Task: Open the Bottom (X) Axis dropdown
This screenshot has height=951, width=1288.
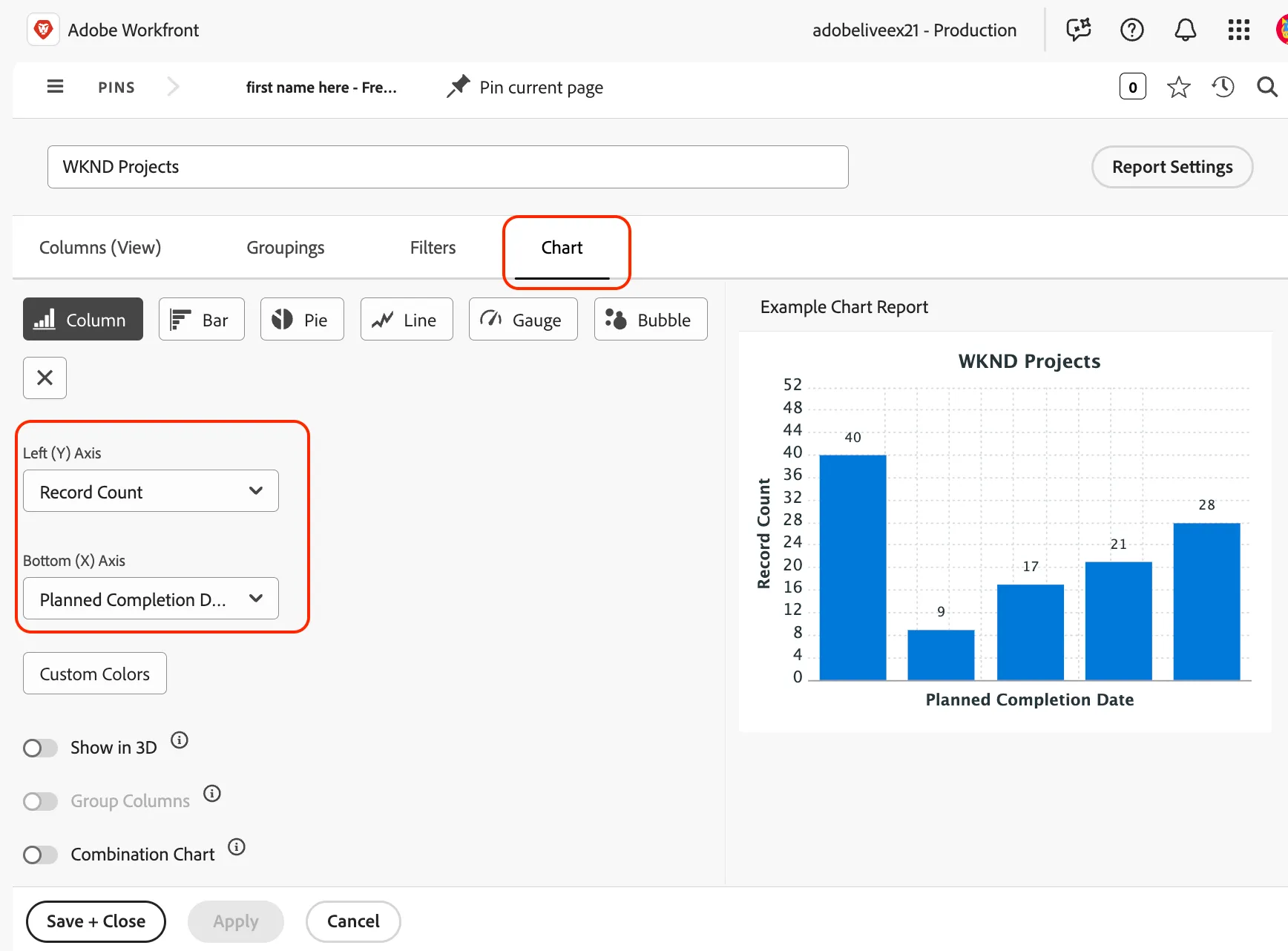Action: click(151, 598)
